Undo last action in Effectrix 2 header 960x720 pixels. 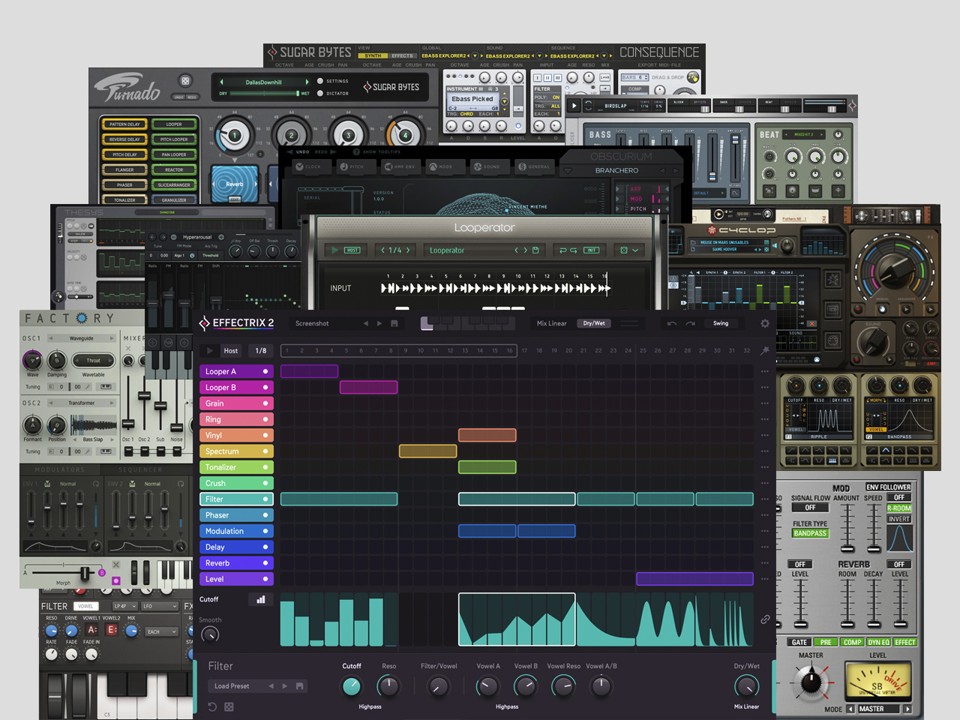pyautogui.click(x=672, y=323)
